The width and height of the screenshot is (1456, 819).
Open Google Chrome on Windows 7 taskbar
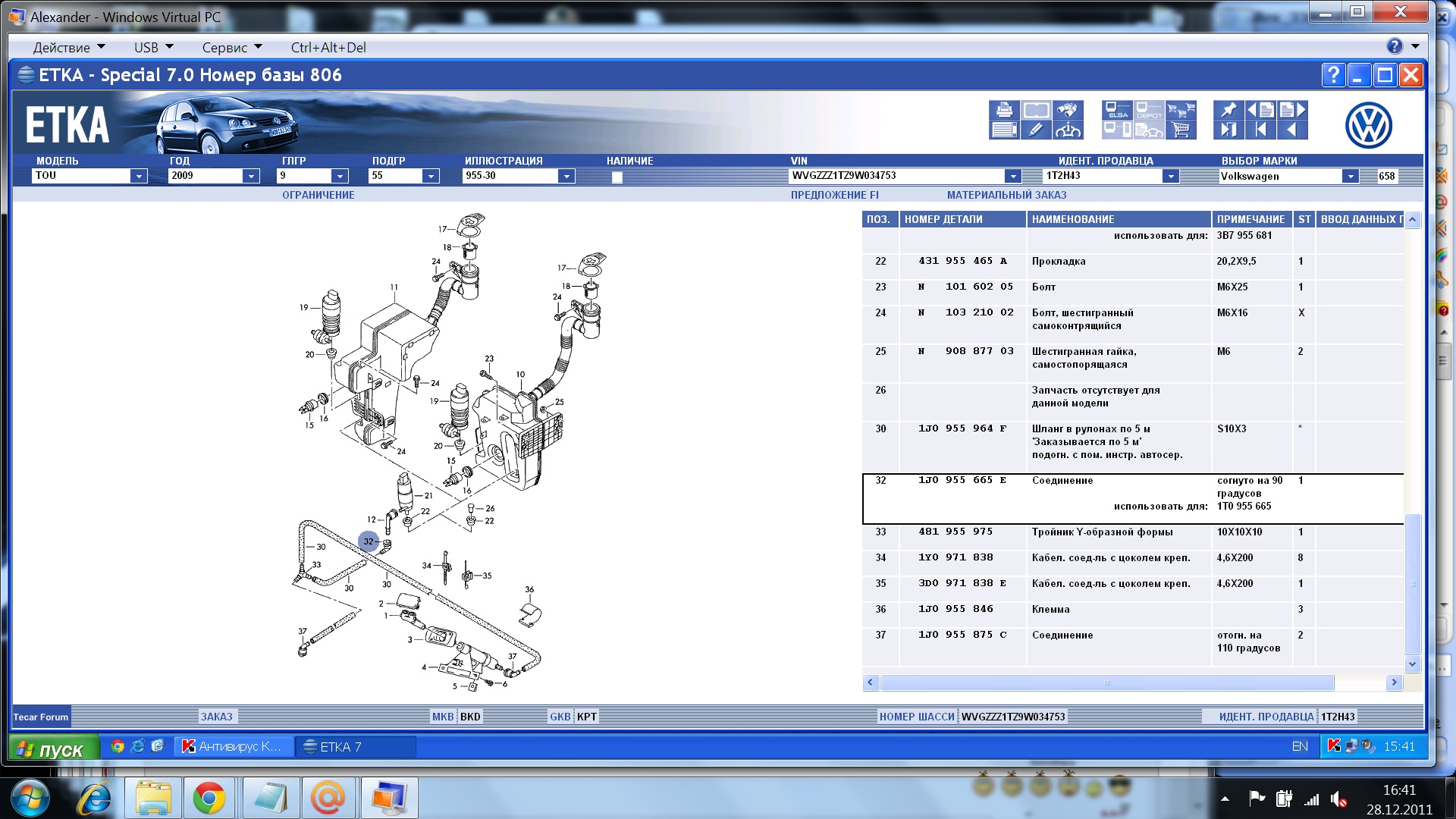[x=209, y=799]
